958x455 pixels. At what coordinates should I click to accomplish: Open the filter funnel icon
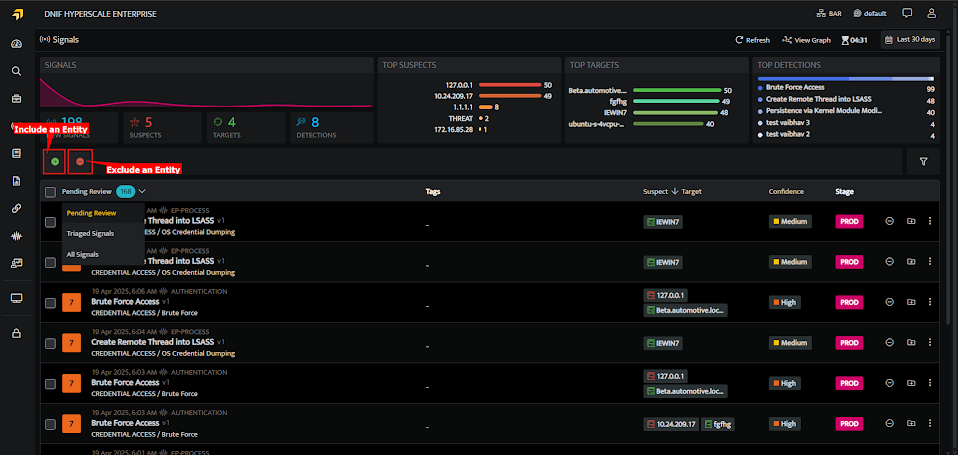point(923,162)
